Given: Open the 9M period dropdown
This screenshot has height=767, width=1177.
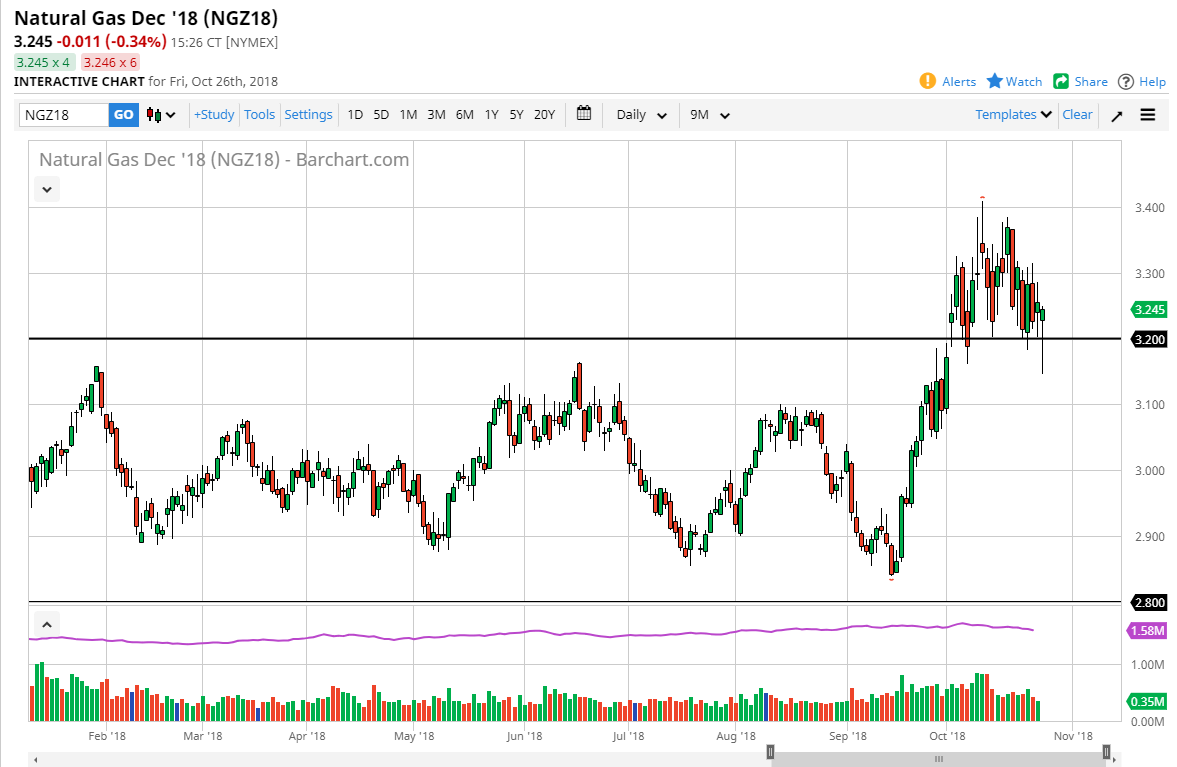Looking at the screenshot, I should tap(710, 115).
